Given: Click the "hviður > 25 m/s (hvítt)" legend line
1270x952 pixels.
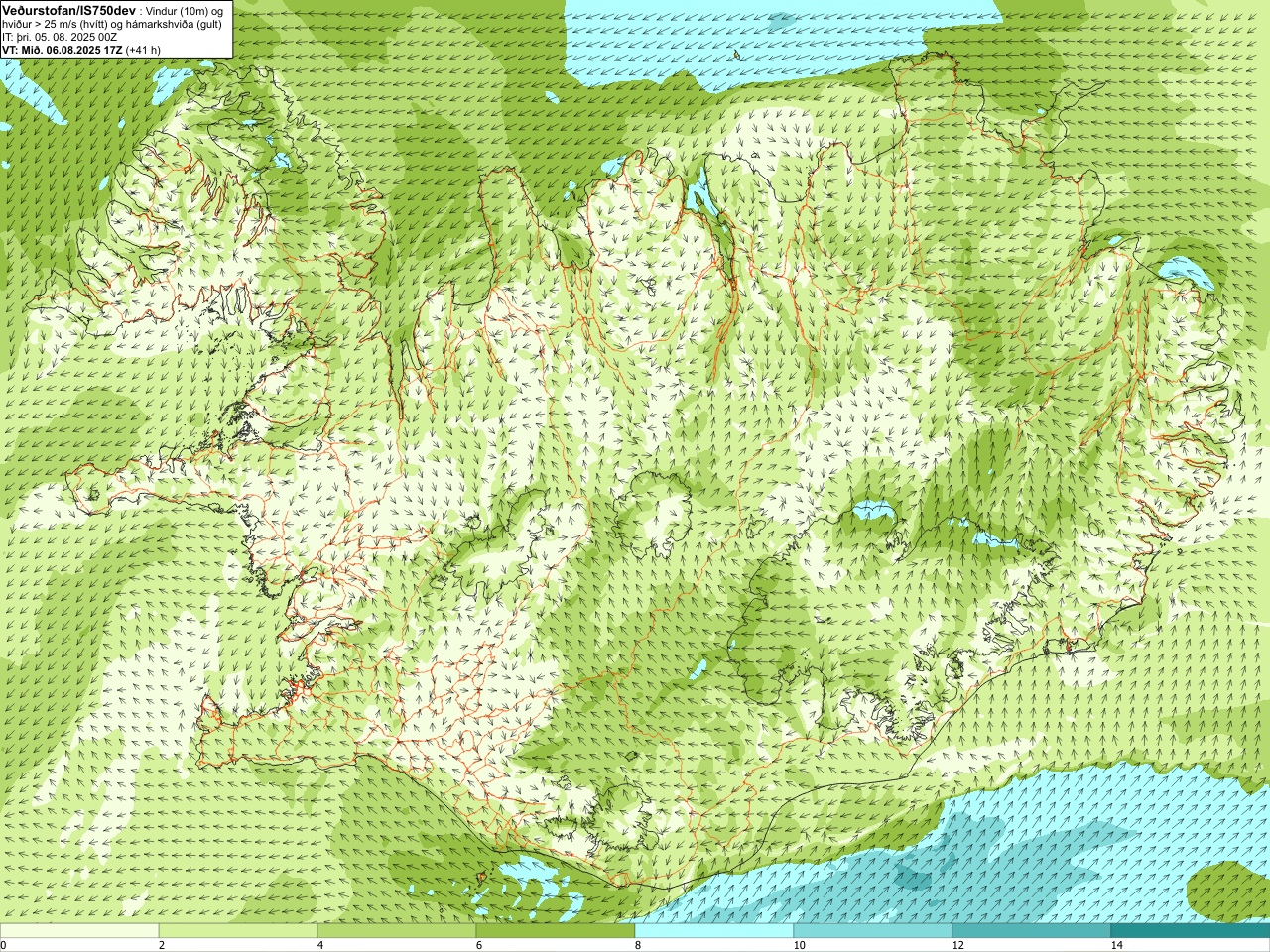Looking at the screenshot, I should point(112,24).
